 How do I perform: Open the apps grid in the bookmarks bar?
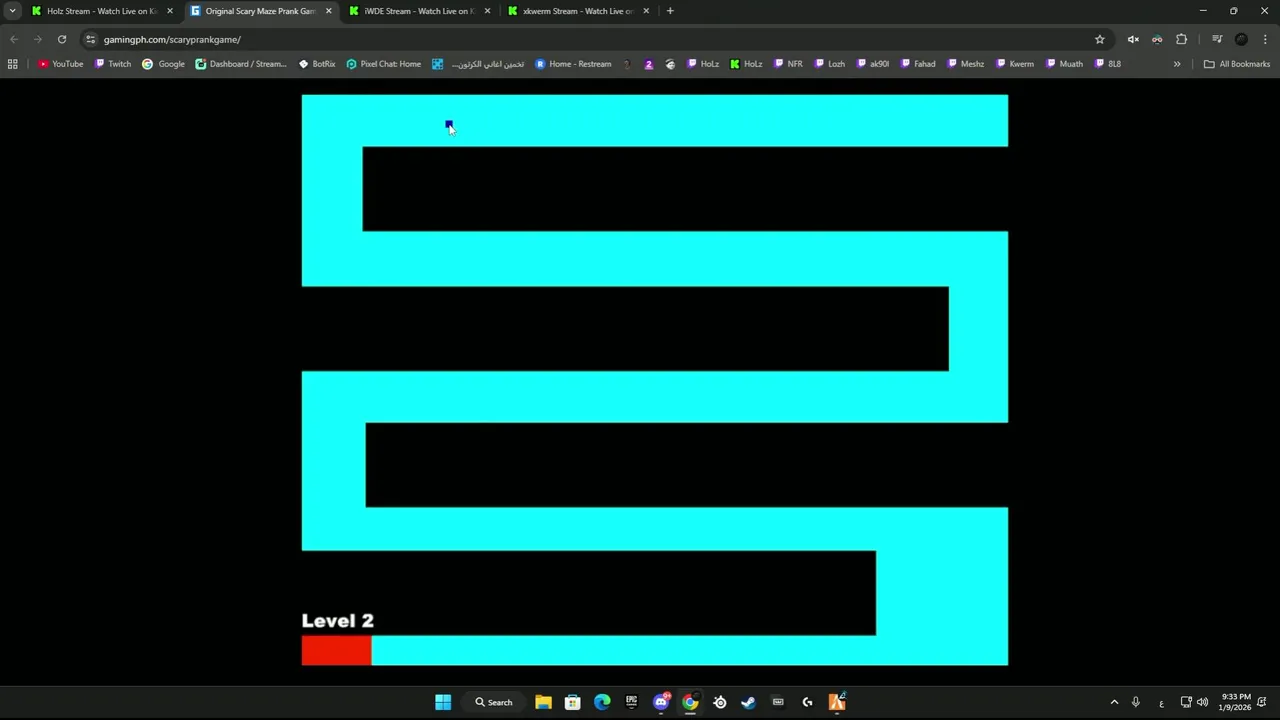coord(12,64)
